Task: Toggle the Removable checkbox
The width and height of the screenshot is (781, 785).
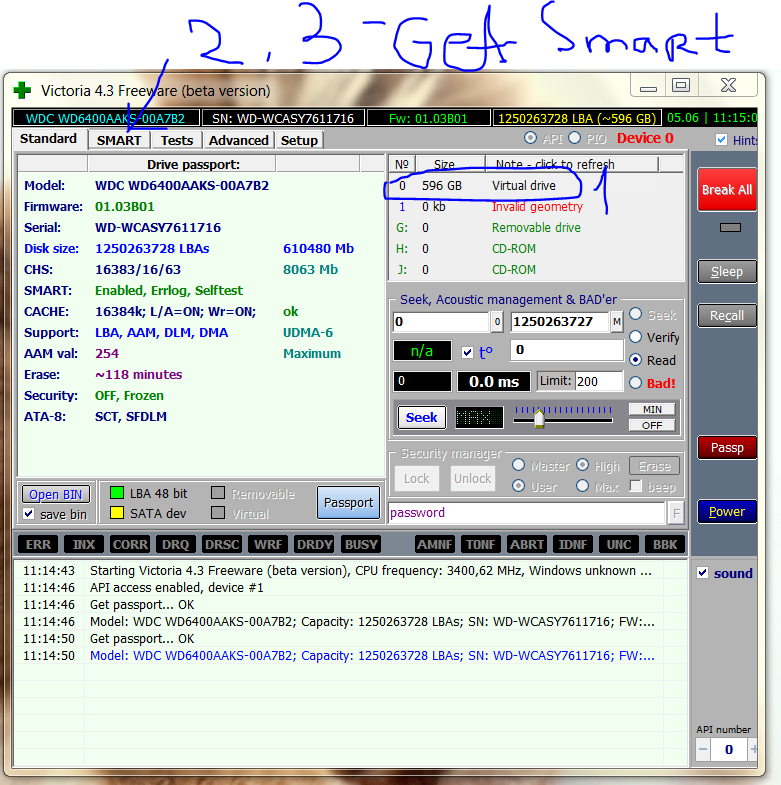Action: (218, 493)
